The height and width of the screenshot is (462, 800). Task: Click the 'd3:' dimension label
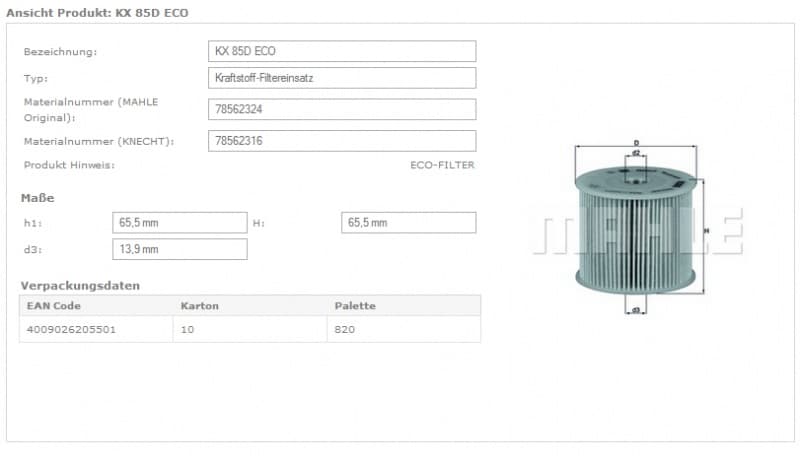tap(33, 250)
